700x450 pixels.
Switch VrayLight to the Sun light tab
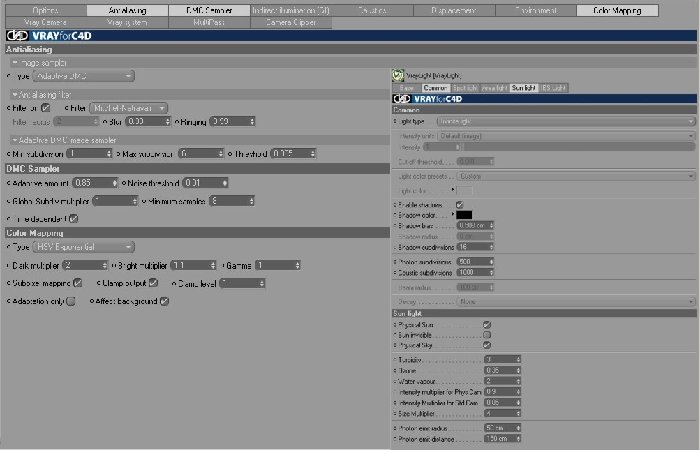524,88
